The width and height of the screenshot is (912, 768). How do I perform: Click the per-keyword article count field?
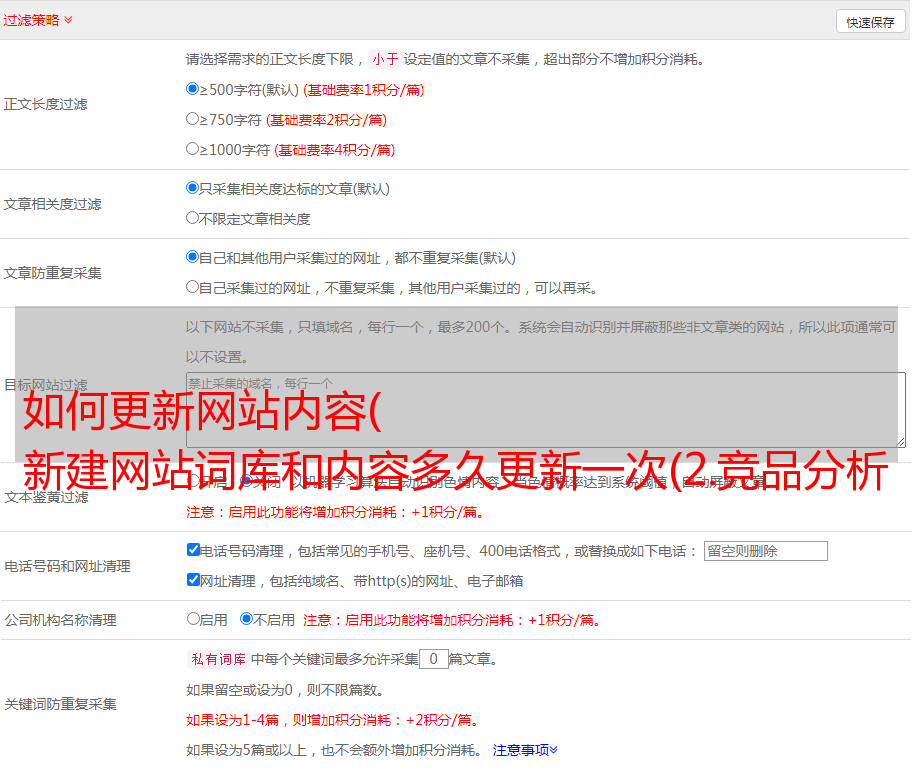[433, 659]
